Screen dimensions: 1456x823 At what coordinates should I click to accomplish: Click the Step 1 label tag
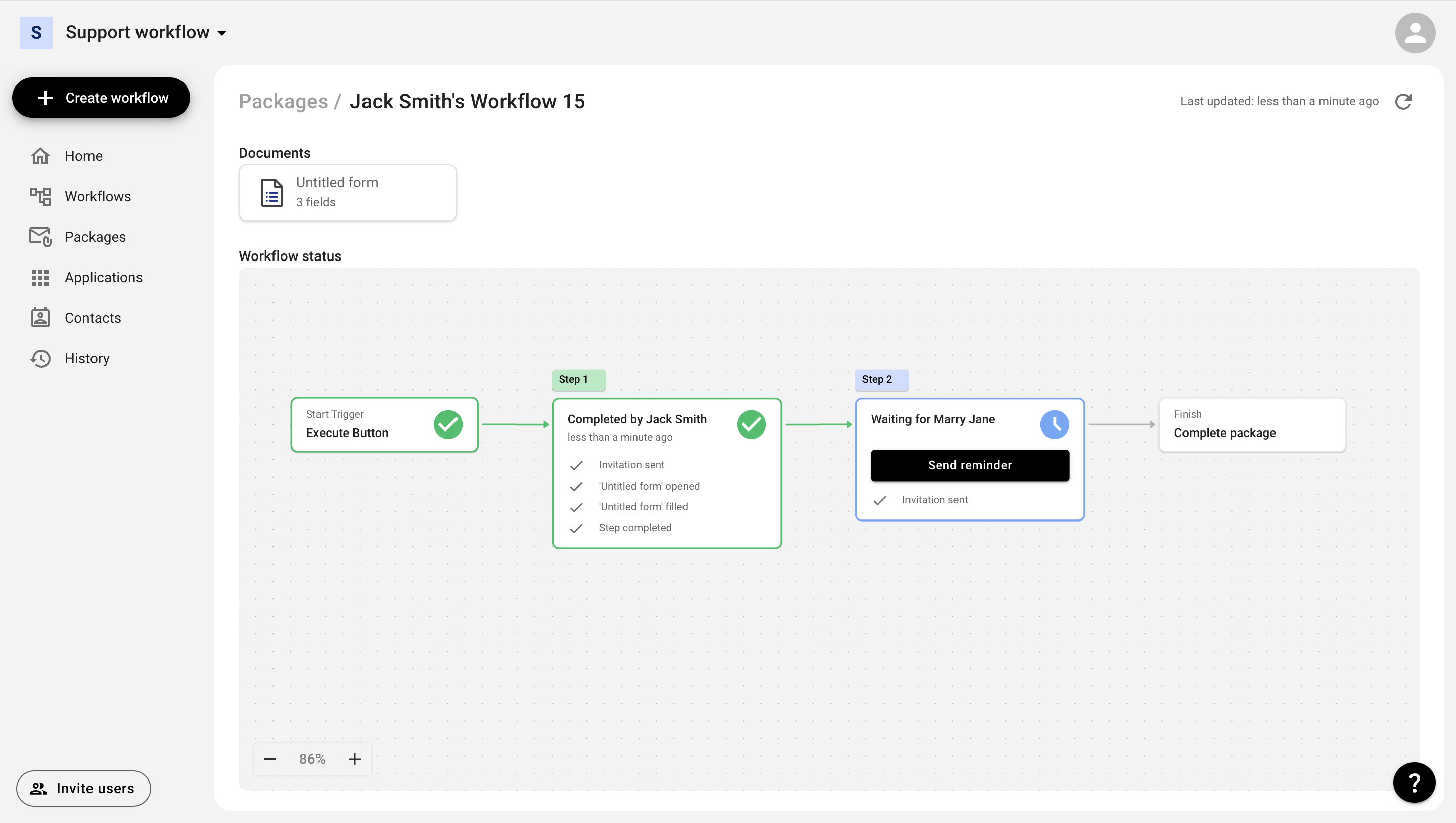pos(579,379)
